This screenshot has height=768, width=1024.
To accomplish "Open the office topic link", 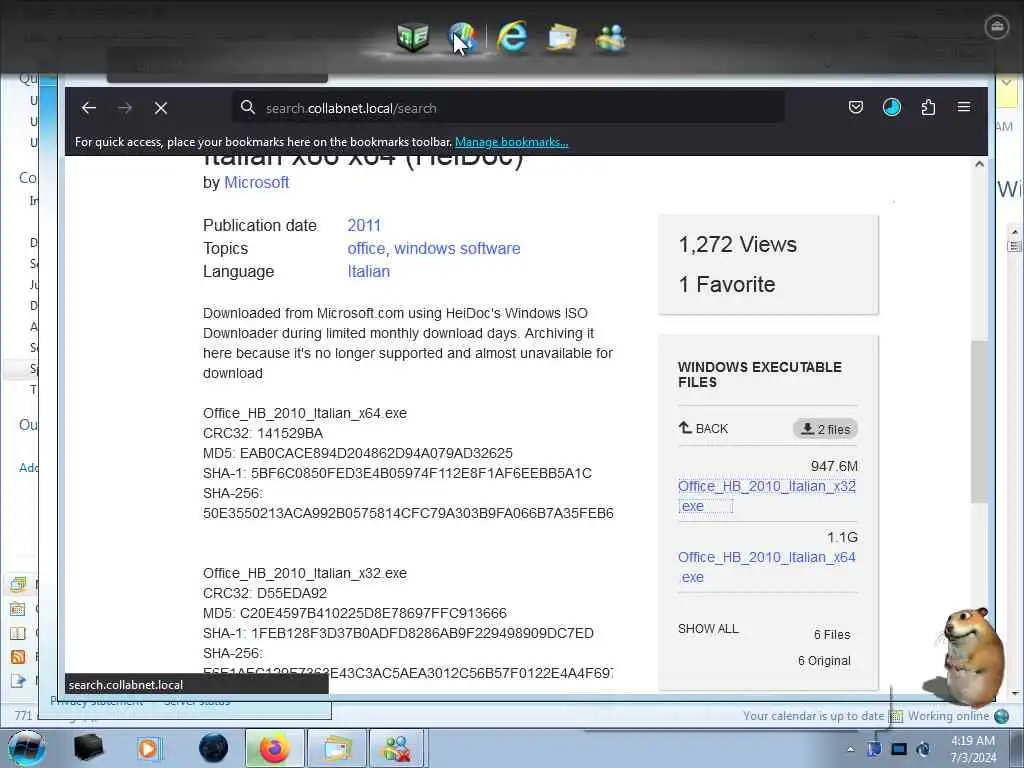I will pos(366,248).
